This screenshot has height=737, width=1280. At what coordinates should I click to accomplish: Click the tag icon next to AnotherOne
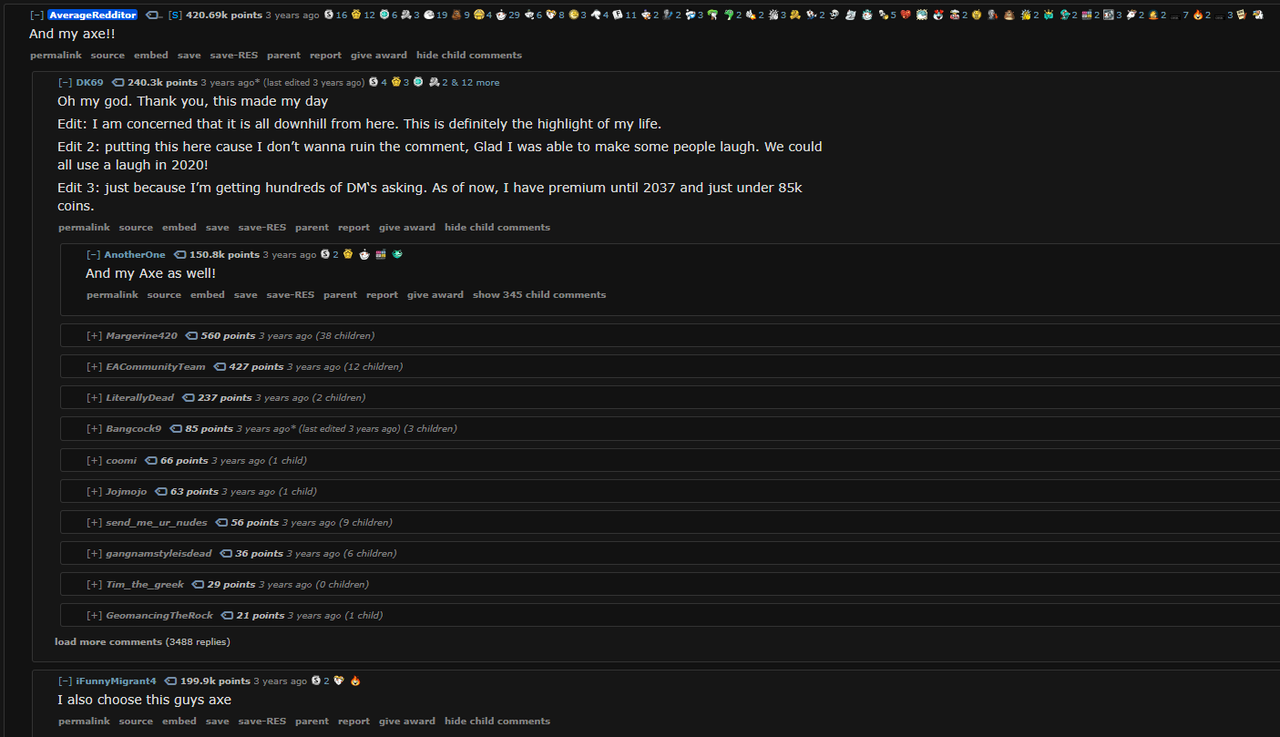180,255
